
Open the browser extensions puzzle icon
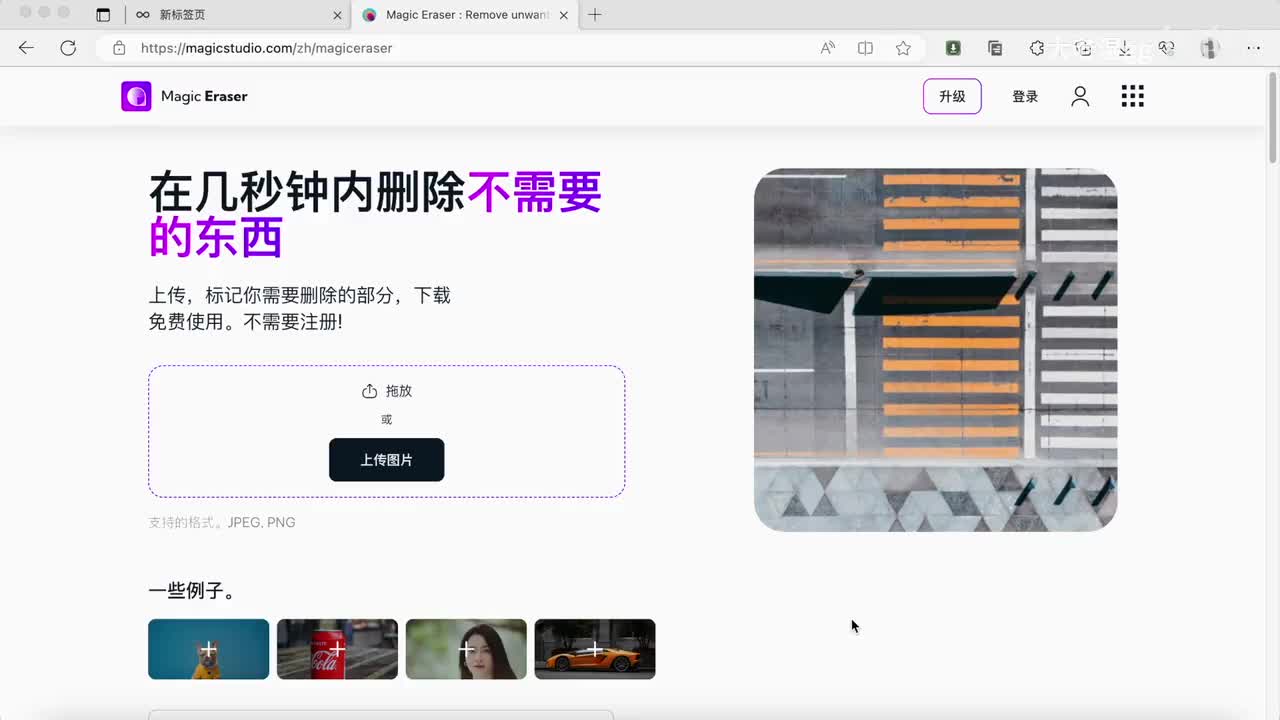pyautogui.click(x=1037, y=48)
